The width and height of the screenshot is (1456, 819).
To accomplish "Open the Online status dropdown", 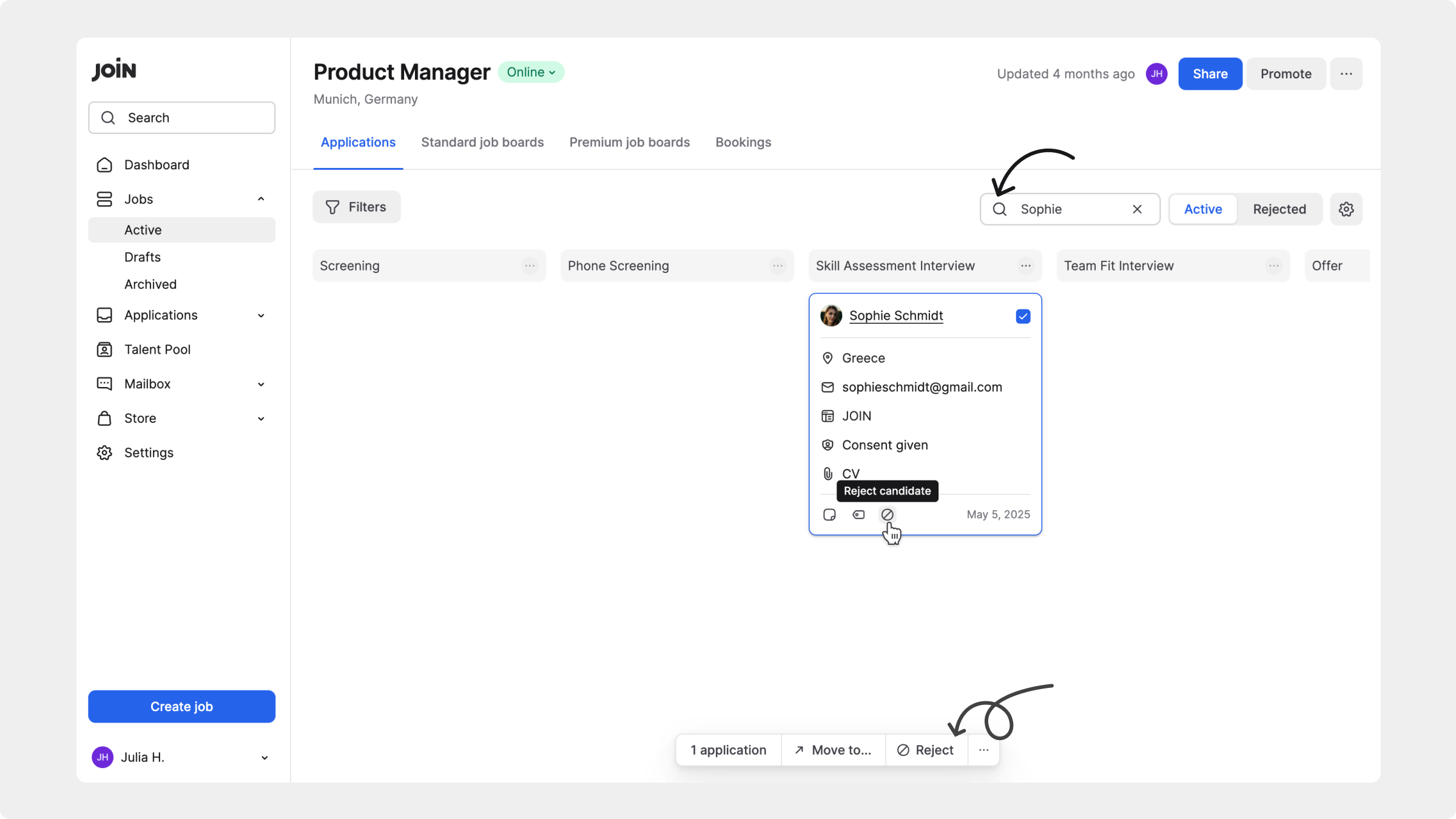I will 531,72.
